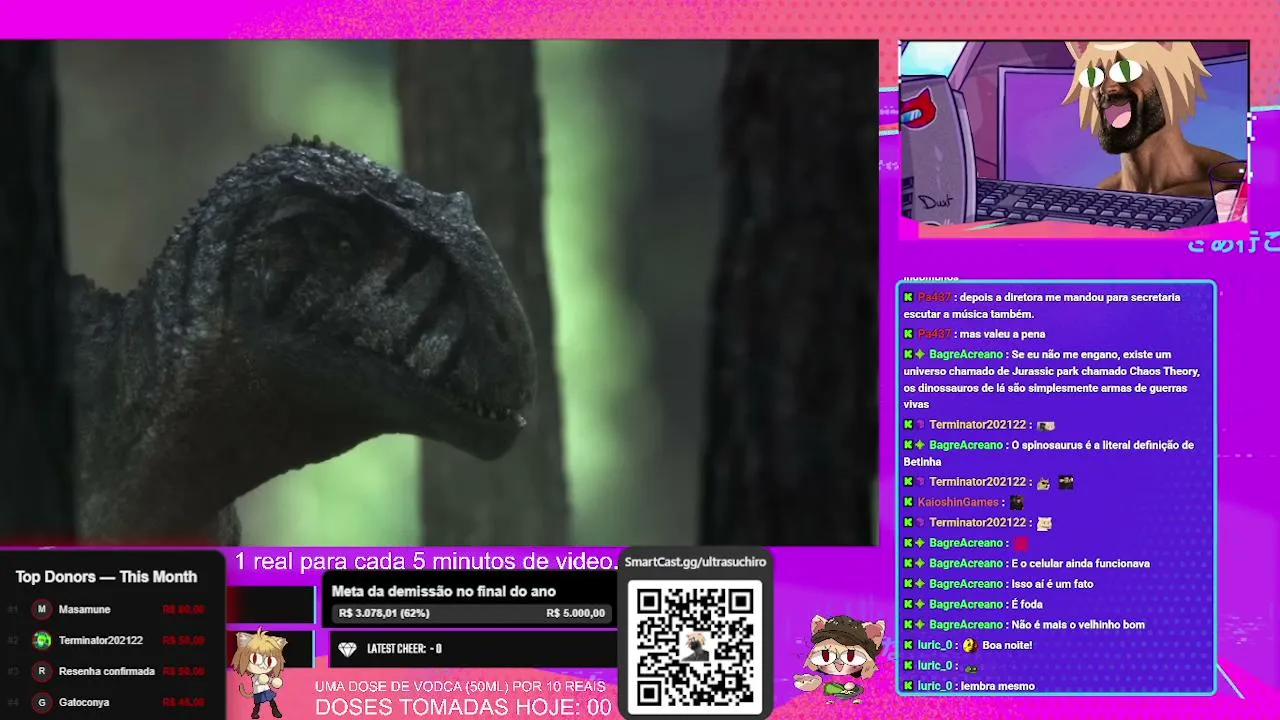Click donor name 'Terminator202122' in Top Donors
Screen dimensions: 1280x720
click(100, 640)
